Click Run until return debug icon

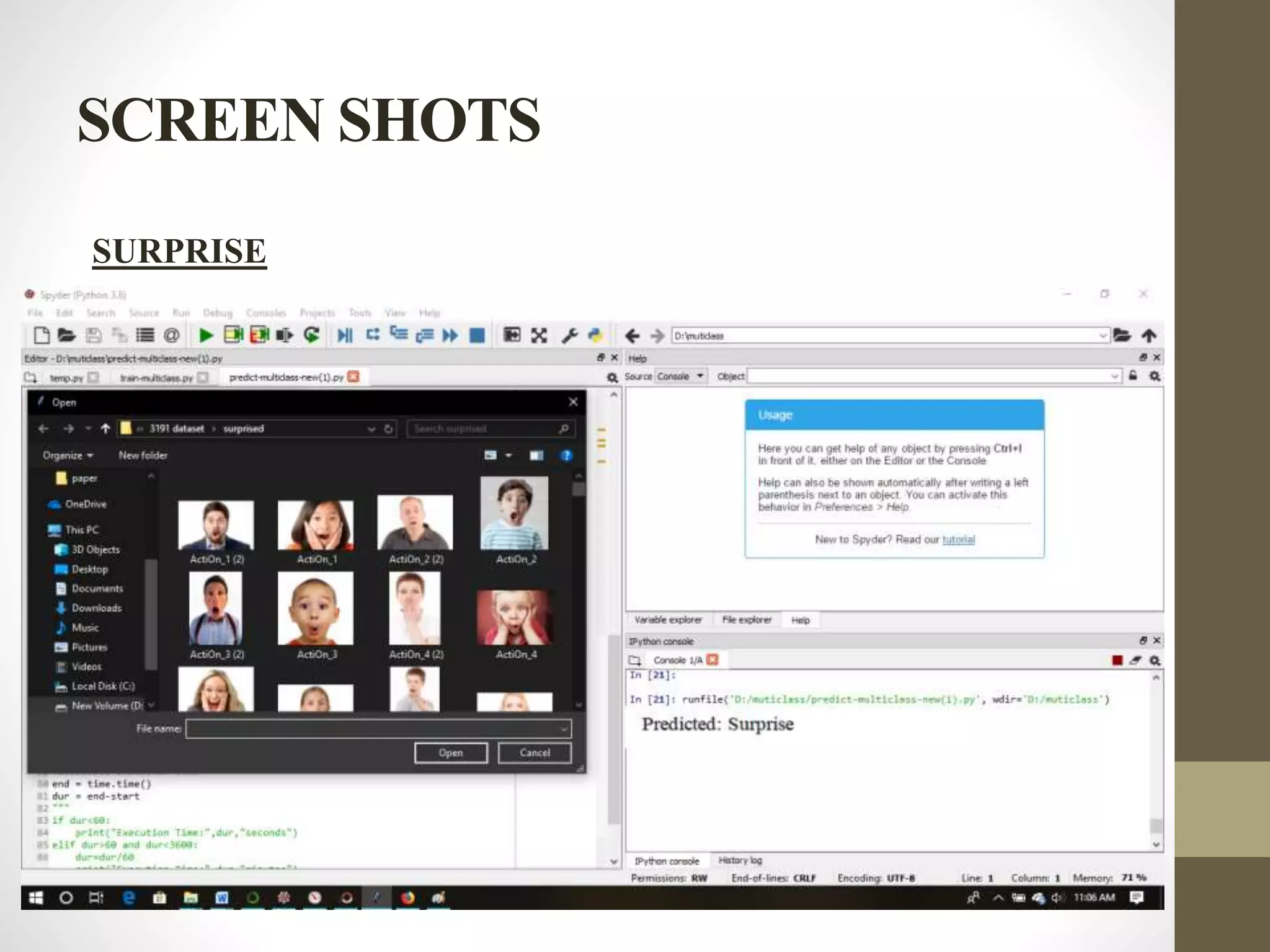tap(425, 335)
